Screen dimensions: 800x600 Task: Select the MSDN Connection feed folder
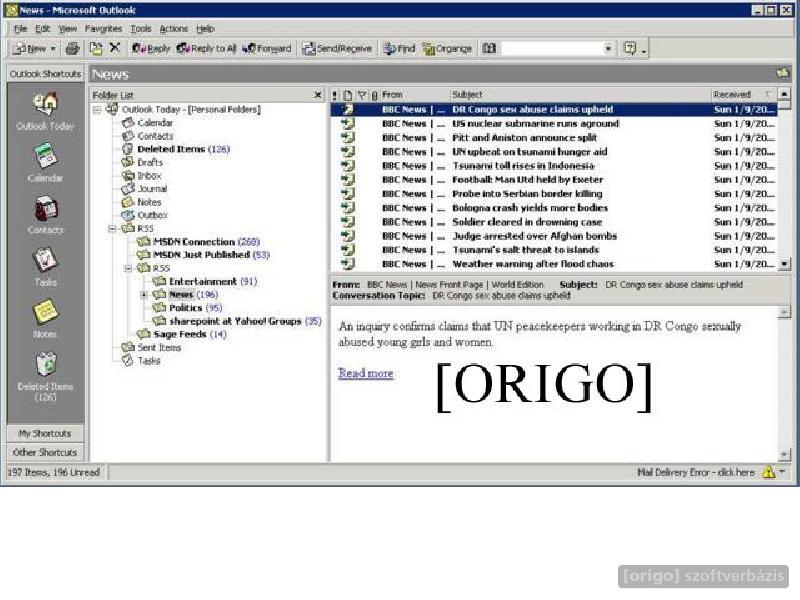point(198,242)
